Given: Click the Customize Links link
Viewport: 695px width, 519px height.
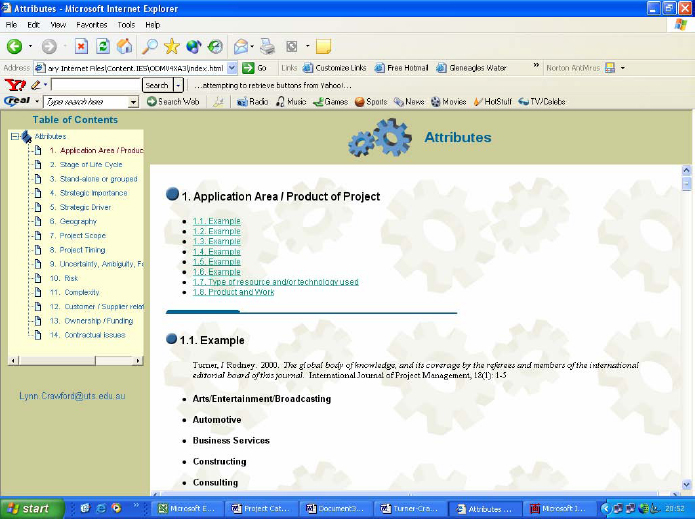Looking at the screenshot, I should point(335,68).
